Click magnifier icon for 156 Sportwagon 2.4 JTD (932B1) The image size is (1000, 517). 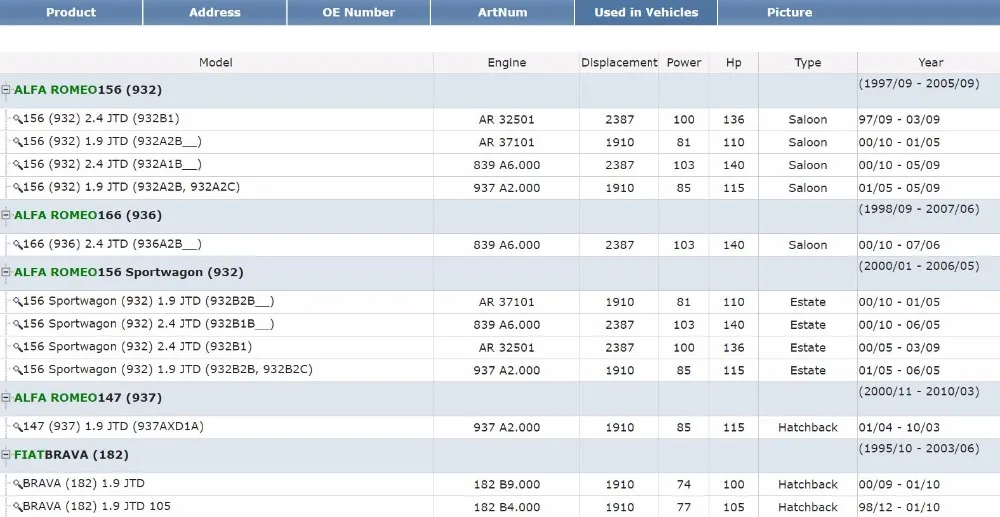coord(17,347)
